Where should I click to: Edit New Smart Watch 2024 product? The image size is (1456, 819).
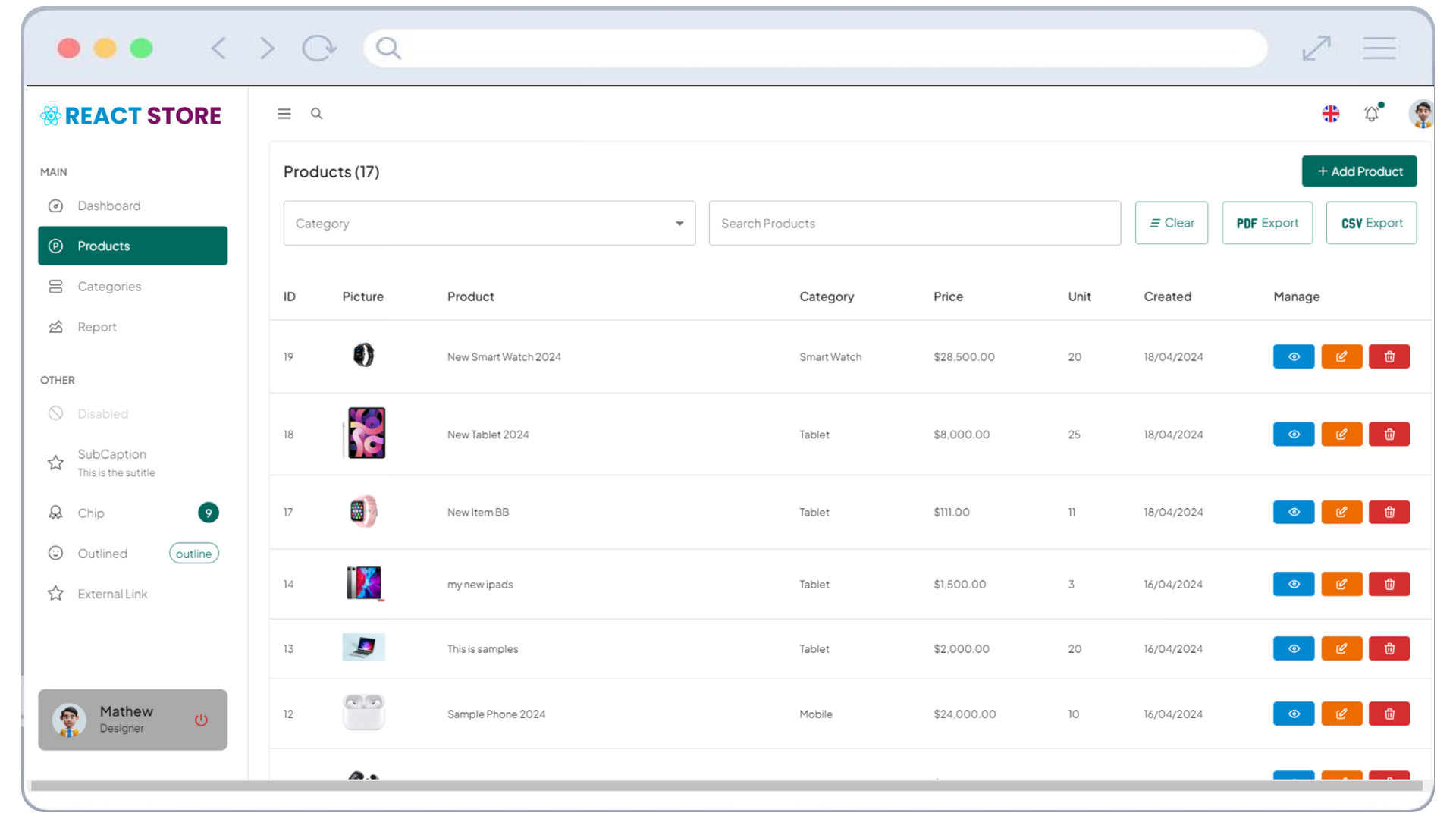point(1341,356)
